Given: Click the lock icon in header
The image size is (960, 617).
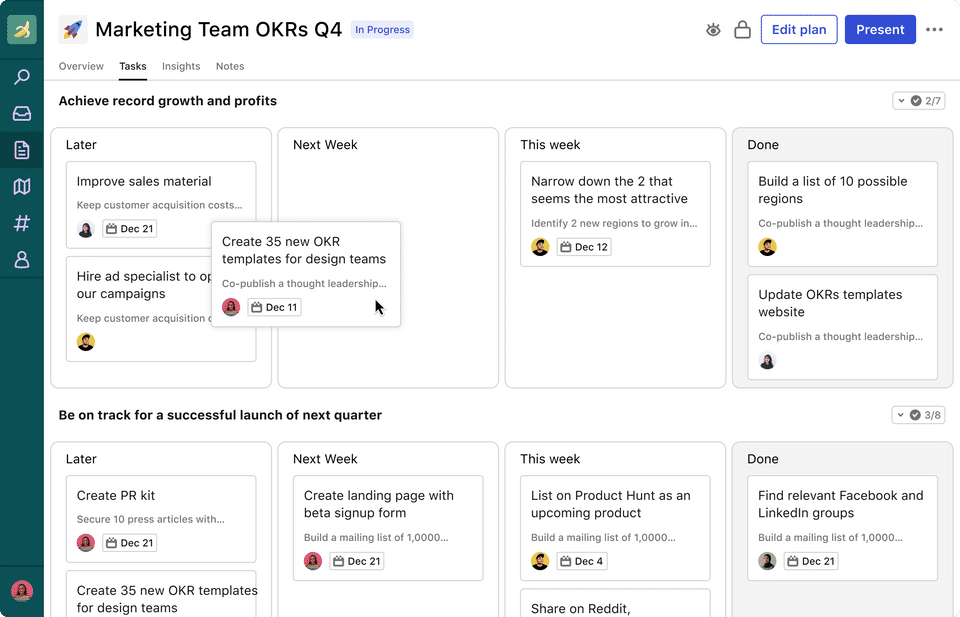Looking at the screenshot, I should (742, 30).
